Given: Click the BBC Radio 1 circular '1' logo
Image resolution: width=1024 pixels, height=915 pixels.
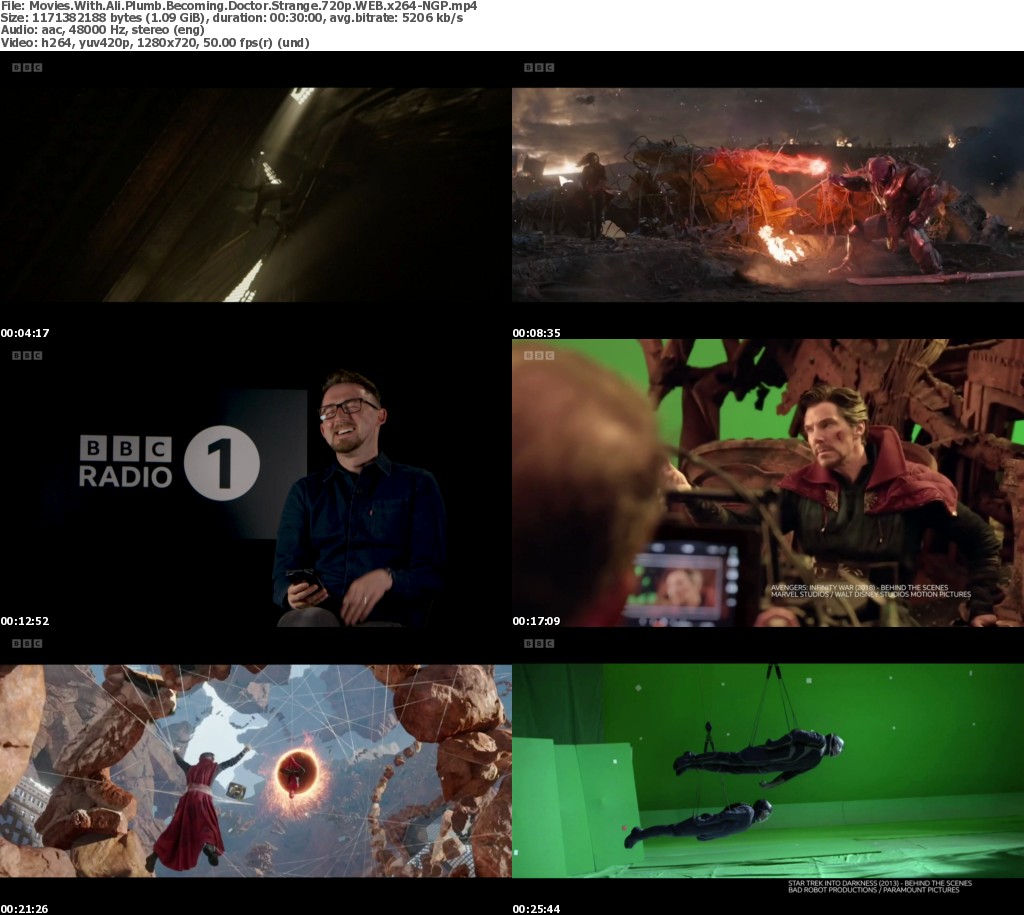Looking at the screenshot, I should pos(221,462).
